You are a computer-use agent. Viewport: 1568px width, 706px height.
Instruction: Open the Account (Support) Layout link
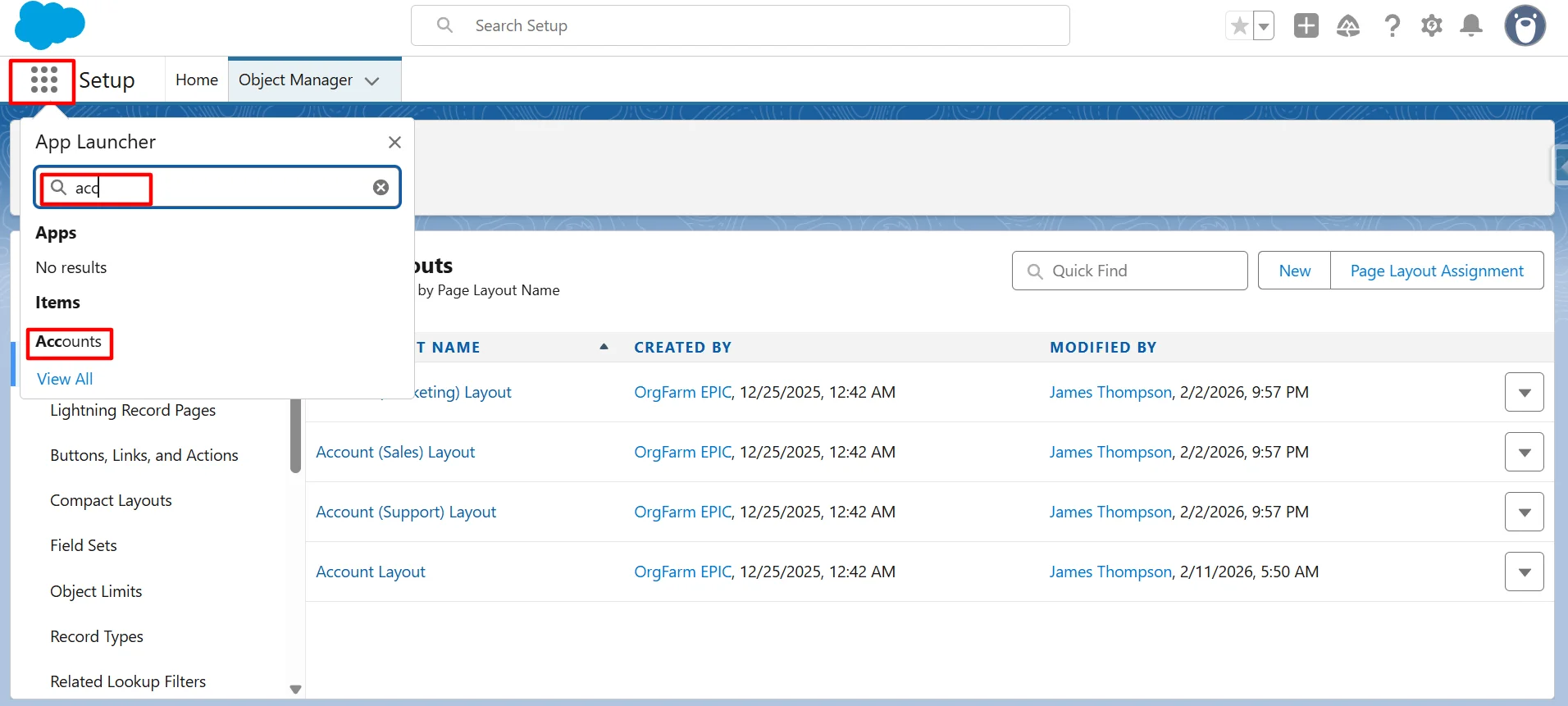click(x=406, y=512)
